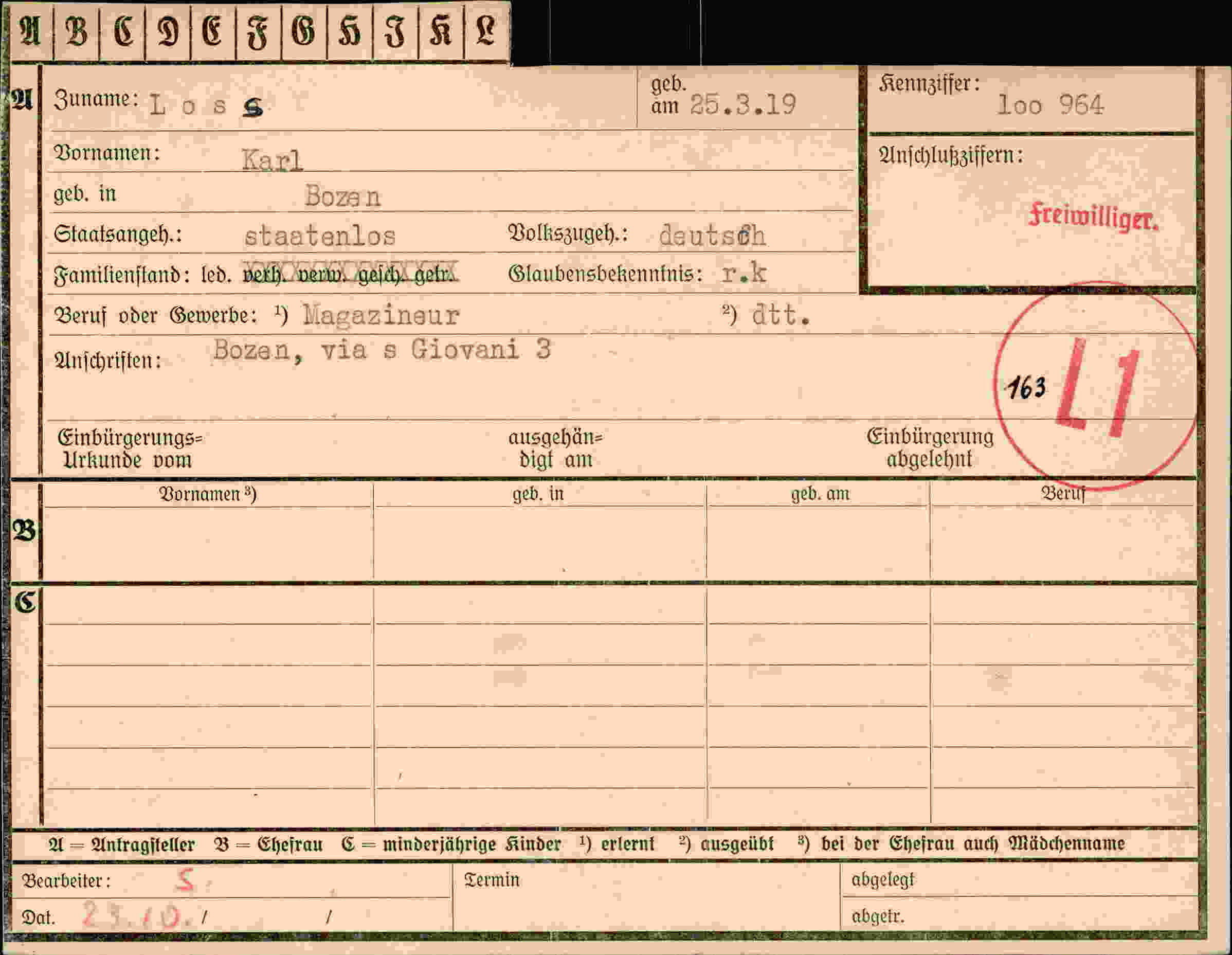Click the section C marker for children
The image size is (1232, 955).
point(25,602)
